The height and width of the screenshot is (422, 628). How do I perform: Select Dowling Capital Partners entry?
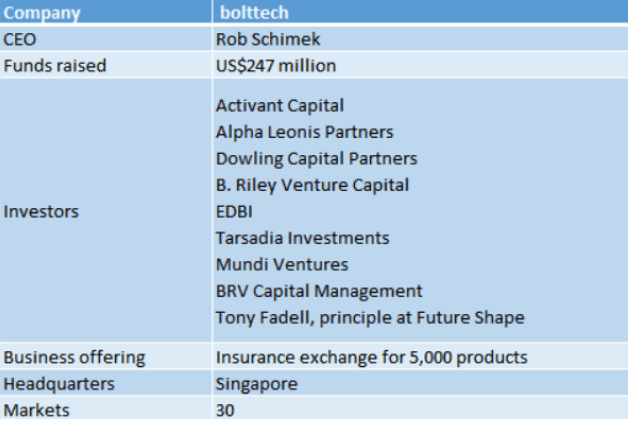point(316,159)
